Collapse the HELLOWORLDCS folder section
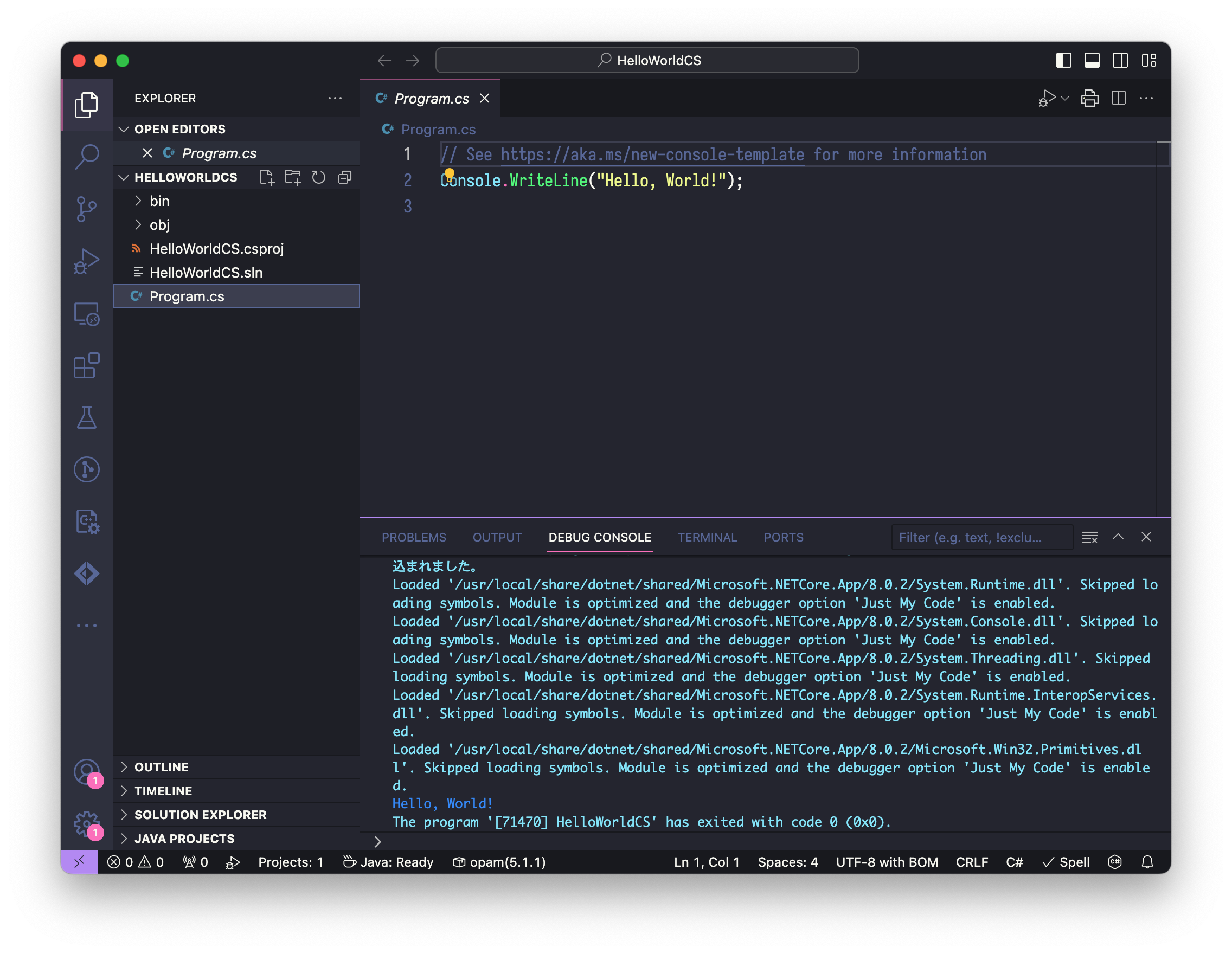 click(124, 178)
